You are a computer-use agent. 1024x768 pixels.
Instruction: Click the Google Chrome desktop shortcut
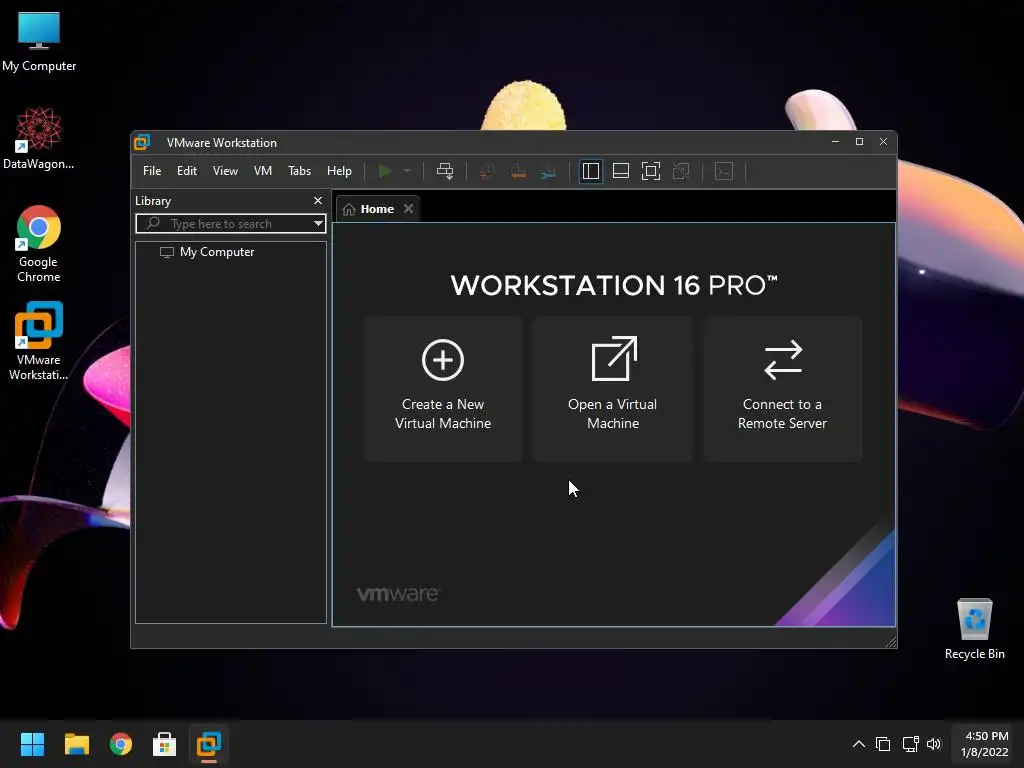click(x=39, y=244)
